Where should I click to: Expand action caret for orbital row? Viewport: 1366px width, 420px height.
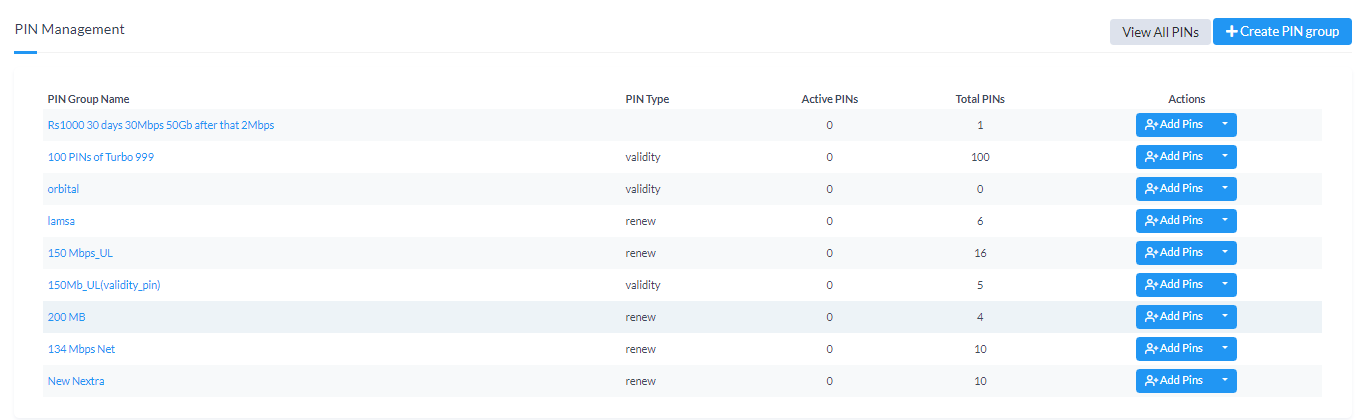click(x=1225, y=189)
